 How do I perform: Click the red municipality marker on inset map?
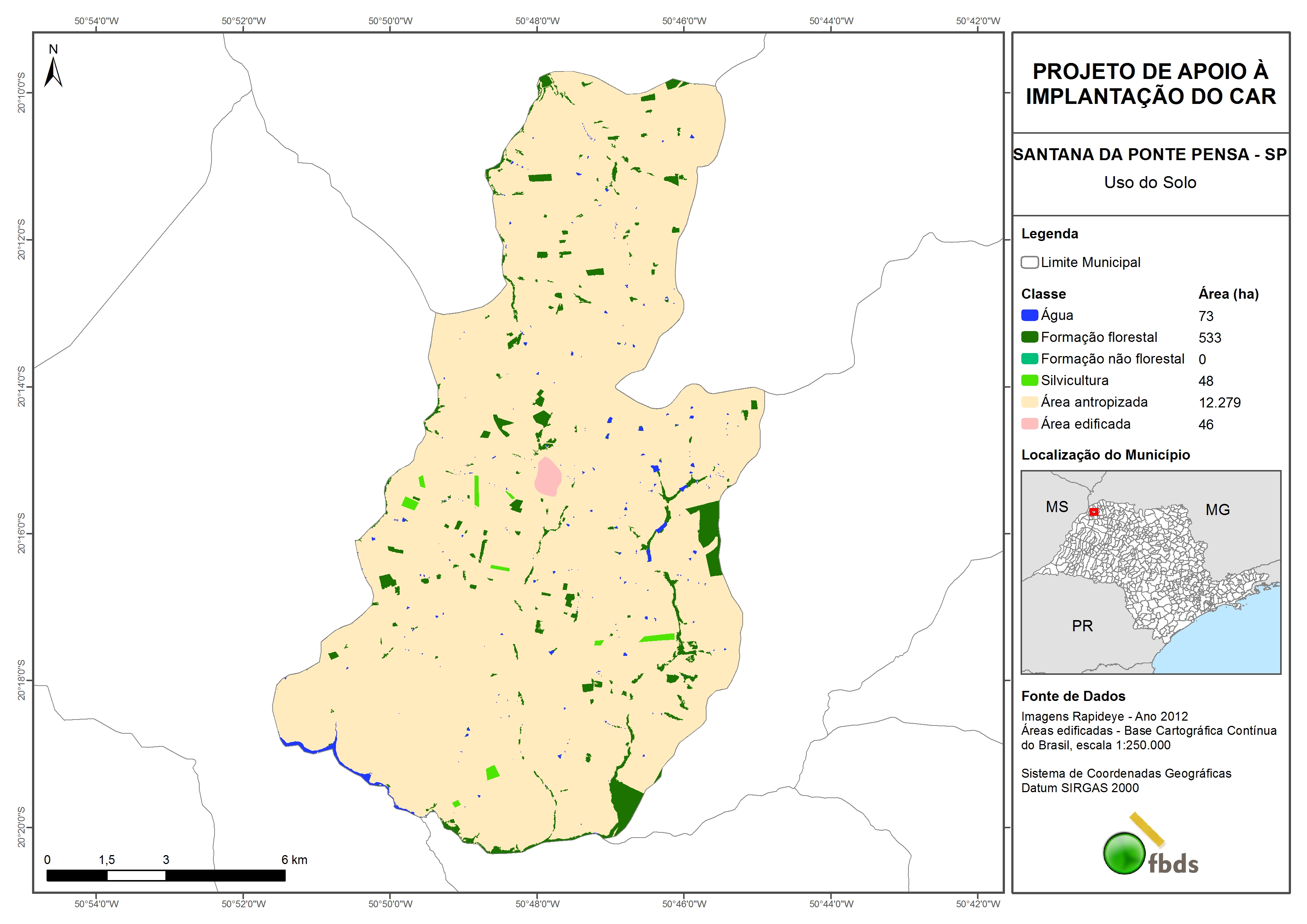pyautogui.click(x=1094, y=512)
